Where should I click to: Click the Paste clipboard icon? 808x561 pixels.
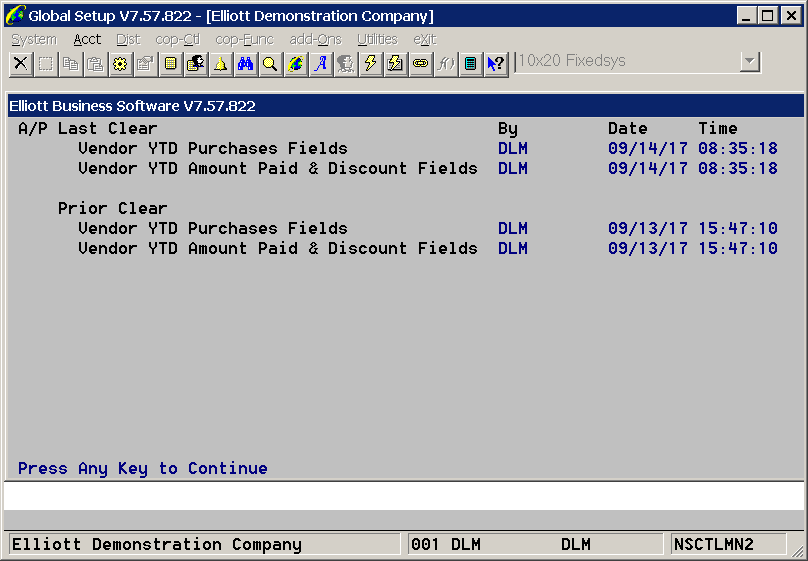tap(95, 64)
